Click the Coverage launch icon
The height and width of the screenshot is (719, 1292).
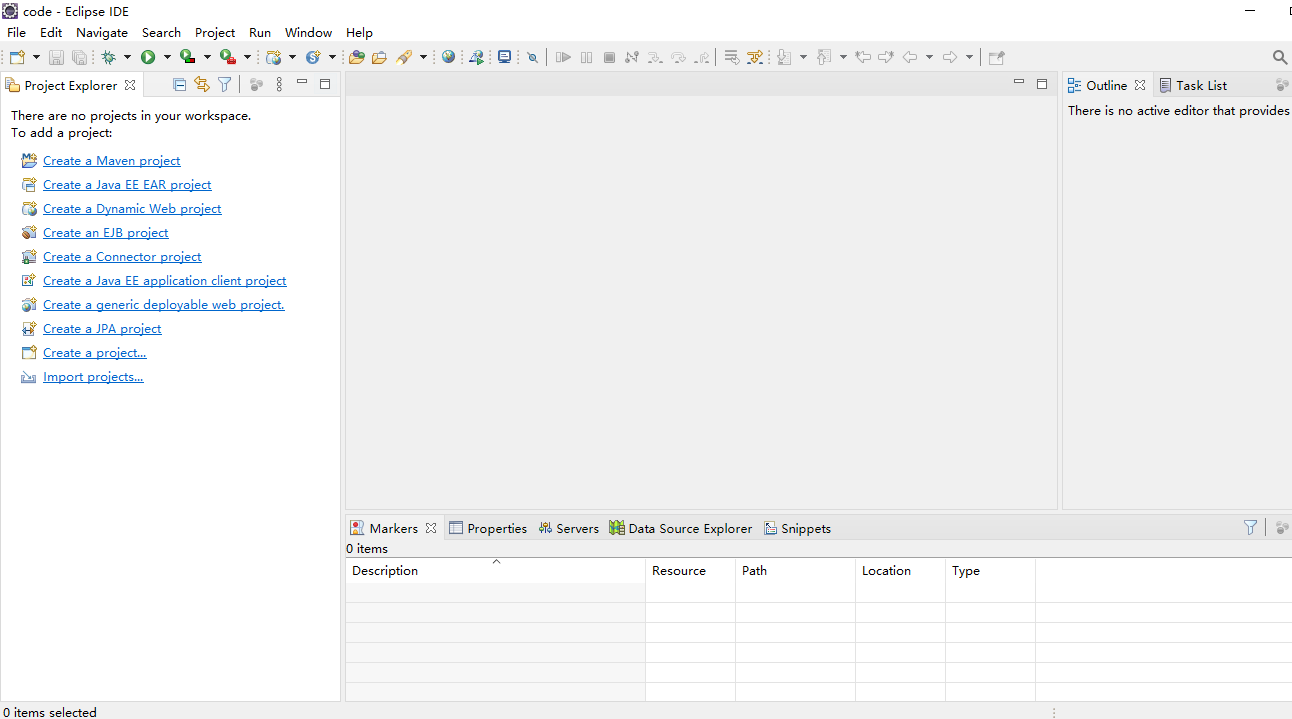click(187, 57)
